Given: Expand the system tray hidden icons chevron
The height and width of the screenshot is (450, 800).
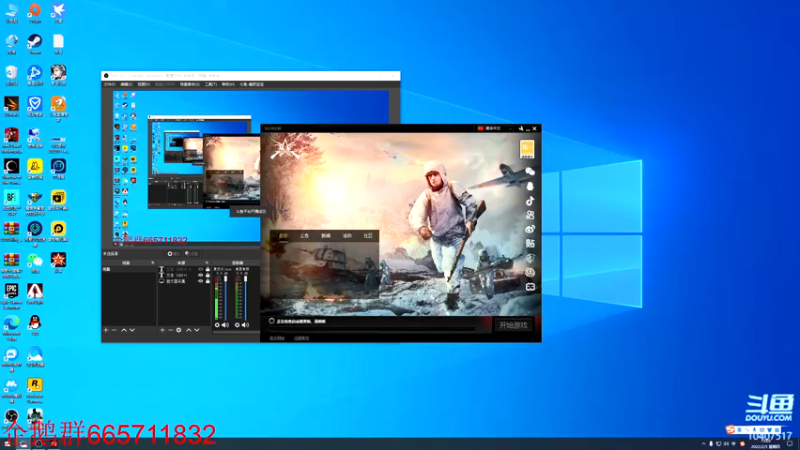Looking at the screenshot, I should click(704, 444).
